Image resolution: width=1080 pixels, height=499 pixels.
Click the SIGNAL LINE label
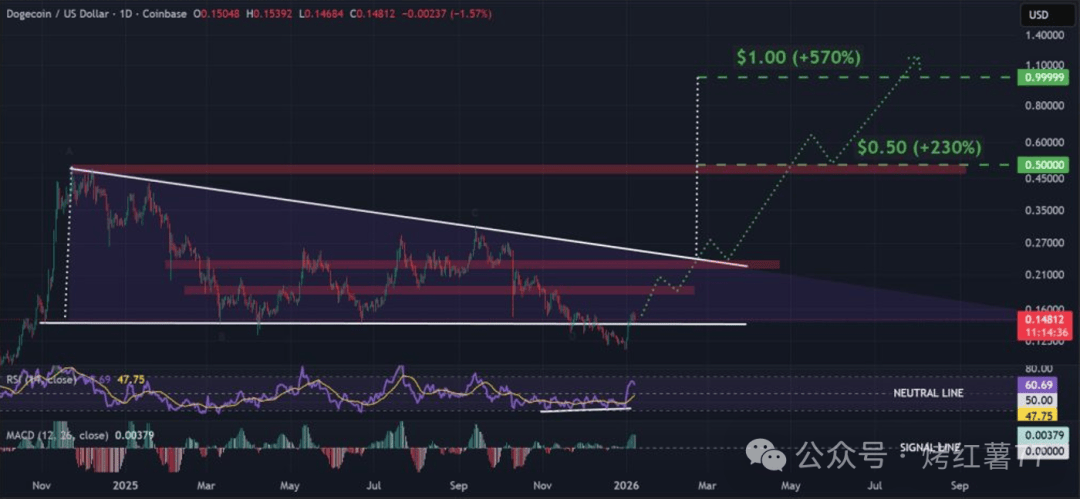coord(928,447)
